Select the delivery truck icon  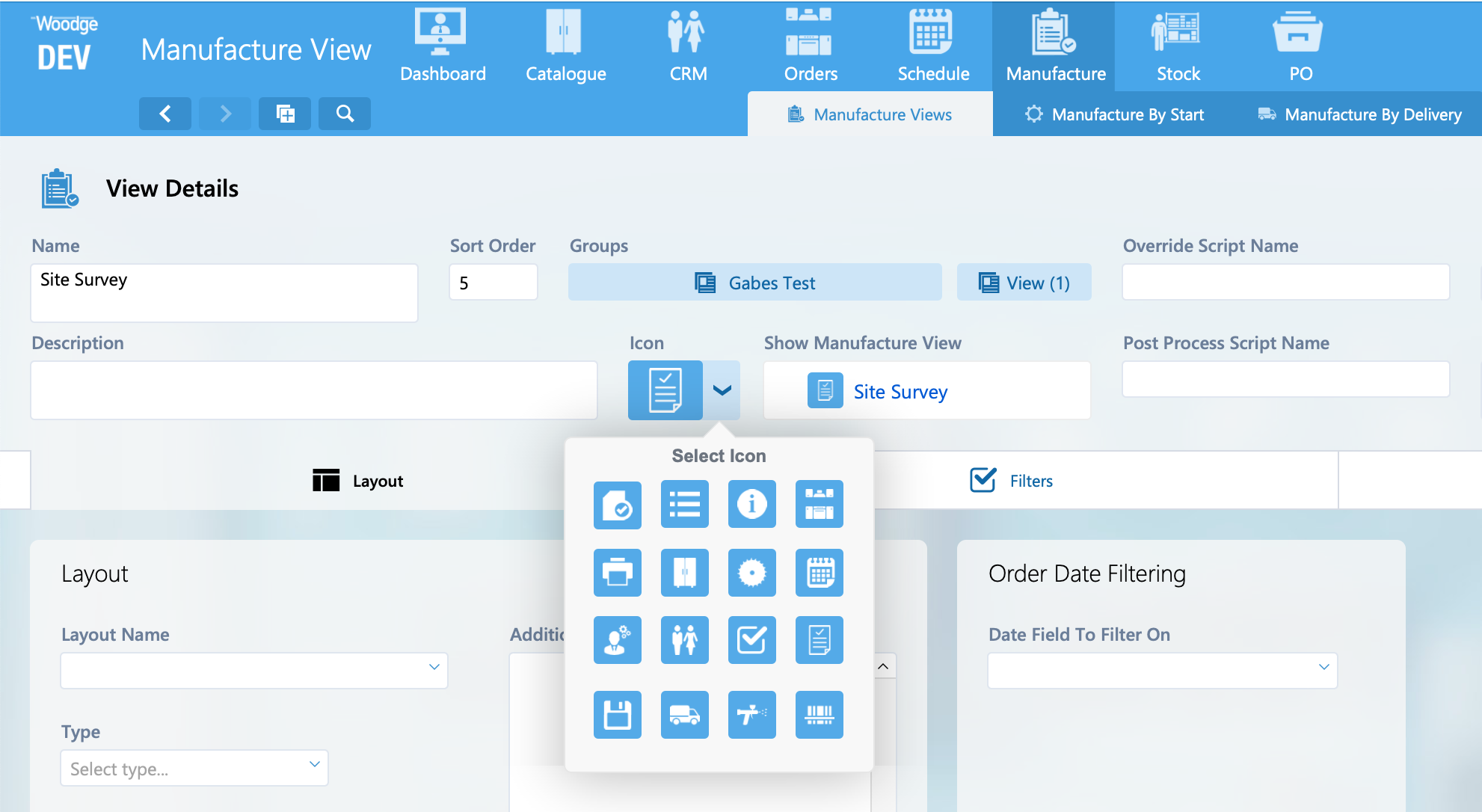(684, 715)
